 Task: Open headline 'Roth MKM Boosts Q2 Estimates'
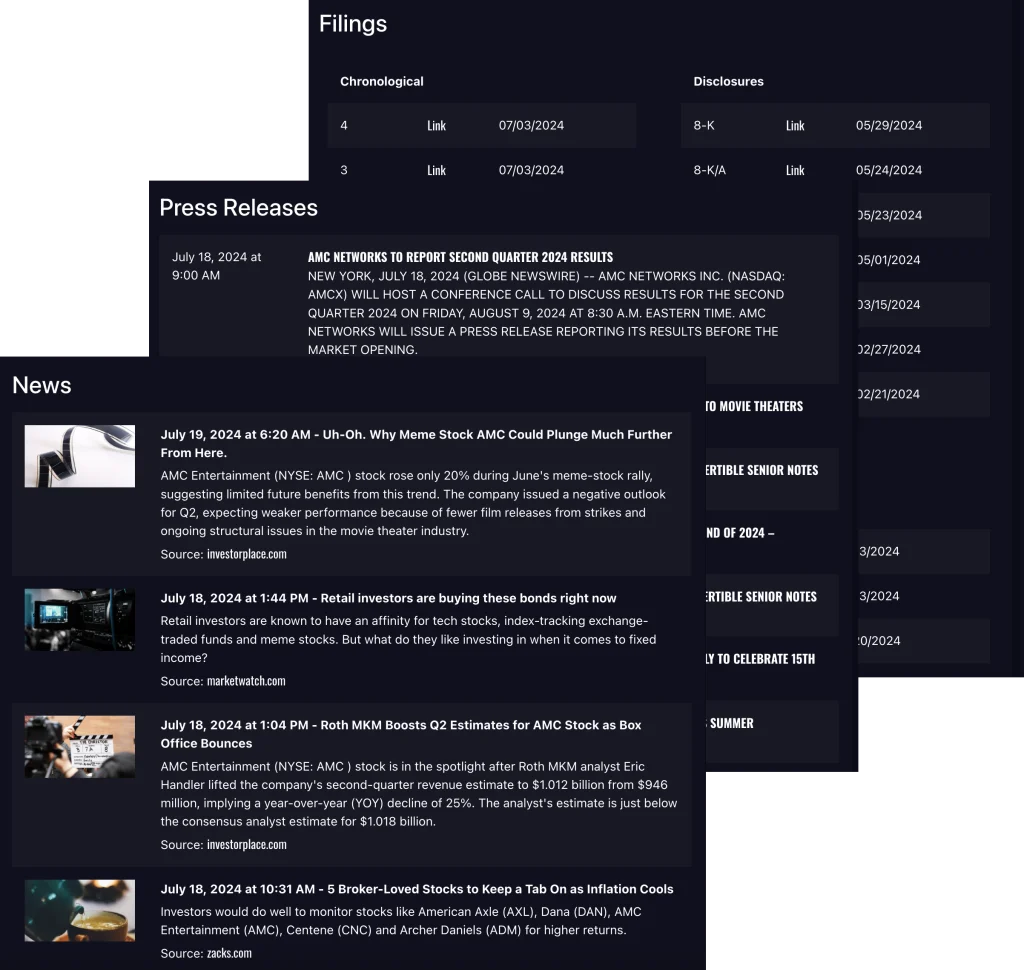pyautogui.click(x=401, y=734)
